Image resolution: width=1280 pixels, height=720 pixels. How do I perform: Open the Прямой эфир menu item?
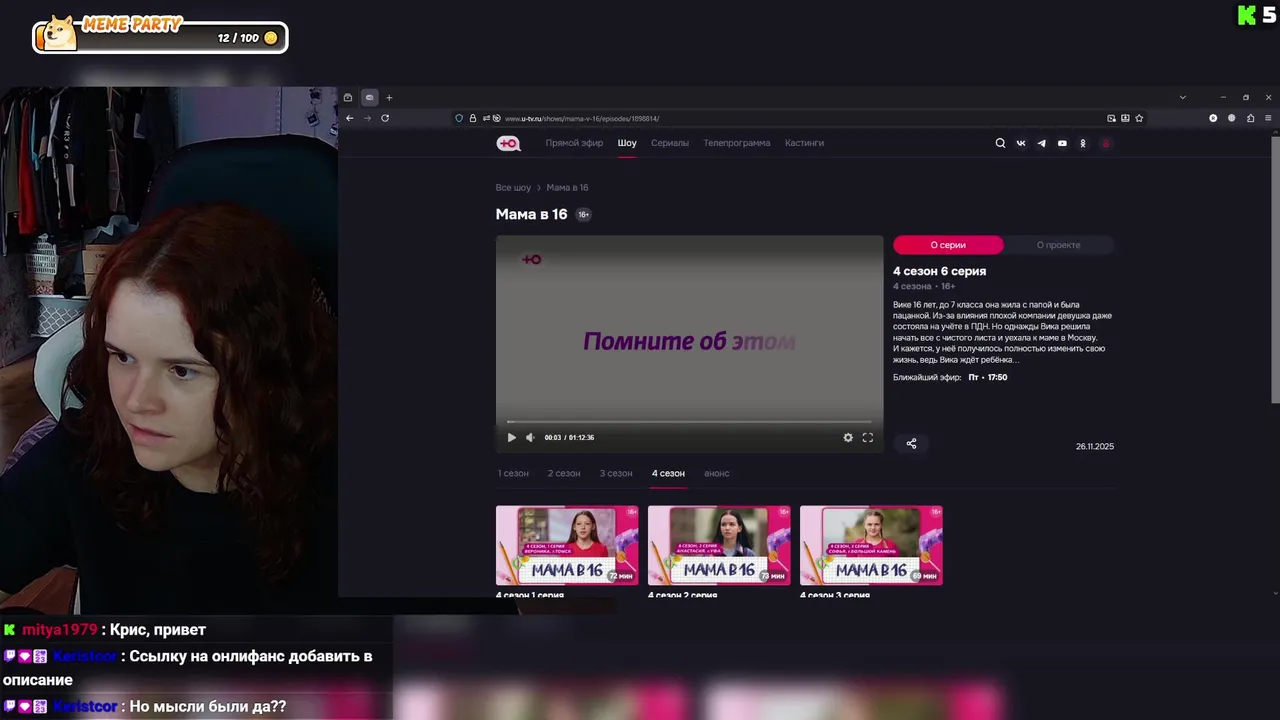click(x=574, y=143)
